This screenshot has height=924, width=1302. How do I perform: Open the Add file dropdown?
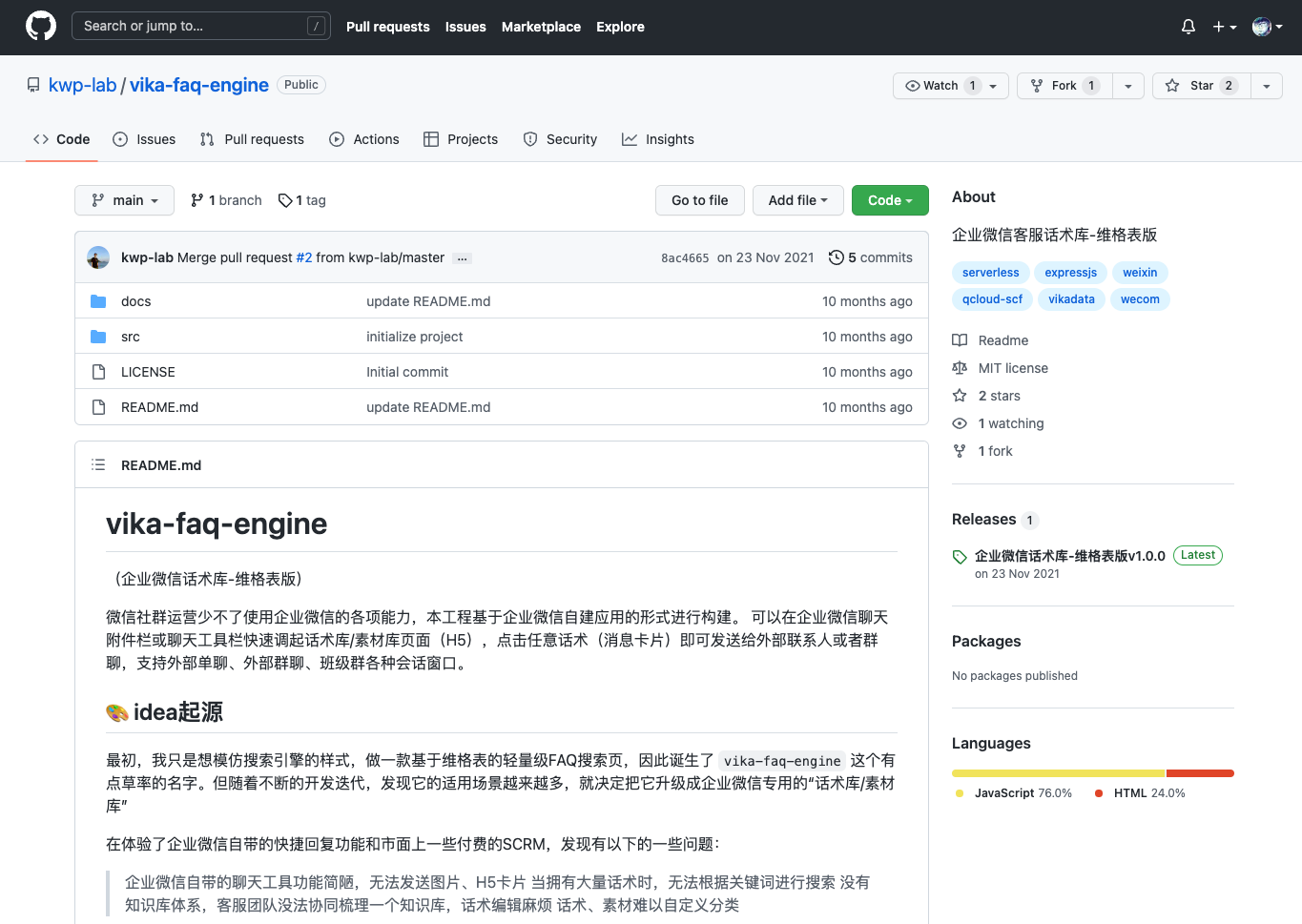pyautogui.click(x=797, y=200)
